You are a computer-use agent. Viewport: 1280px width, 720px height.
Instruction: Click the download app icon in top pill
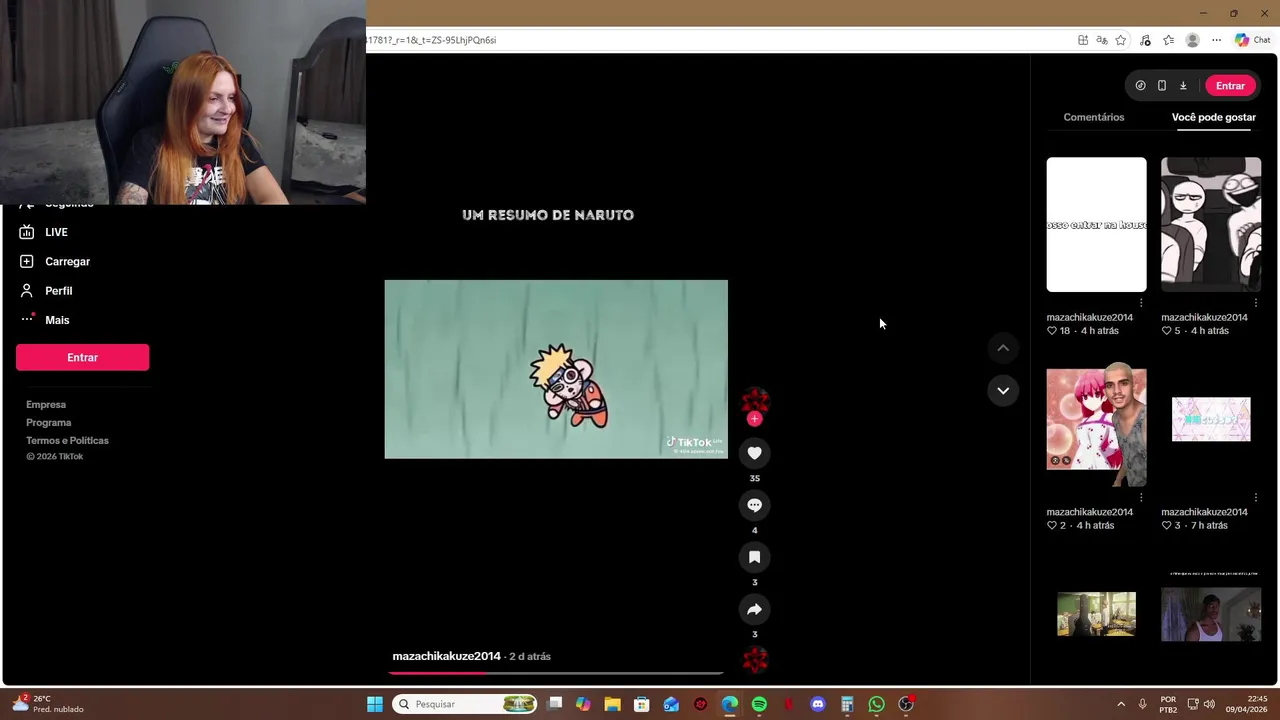point(1183,86)
